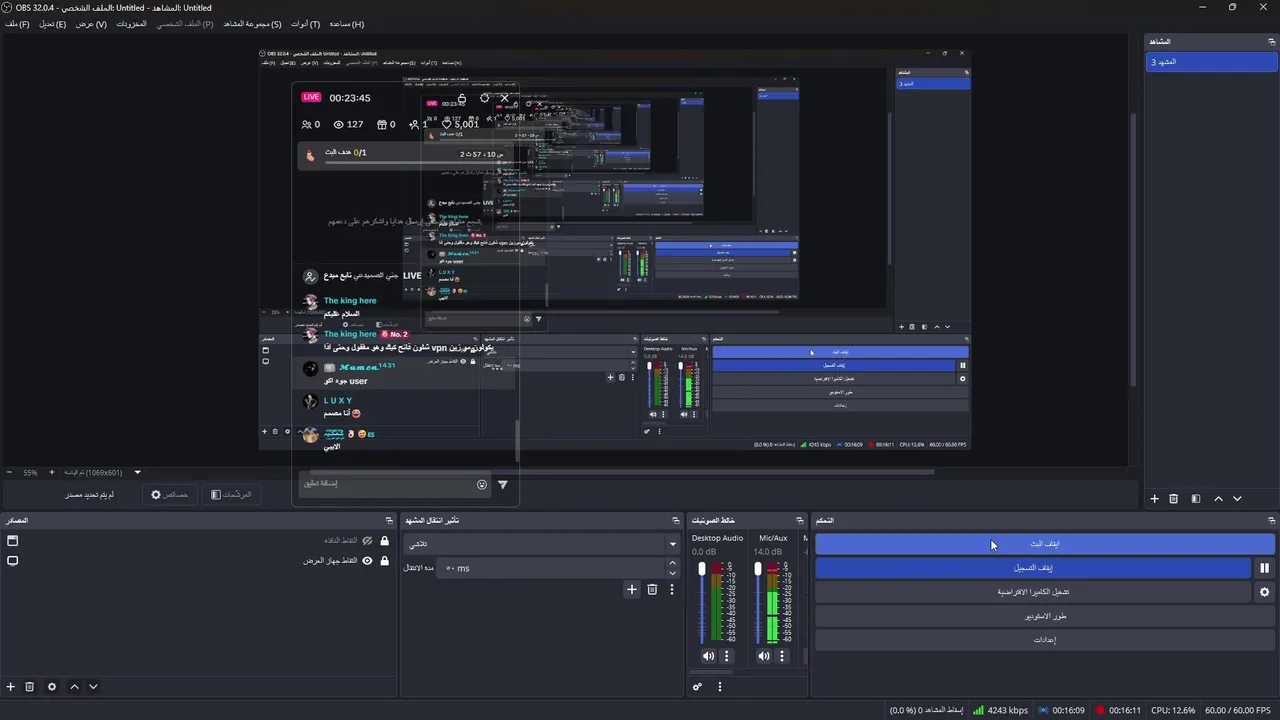
Task: Undock the Controls panel via float icon
Action: click(1272, 521)
